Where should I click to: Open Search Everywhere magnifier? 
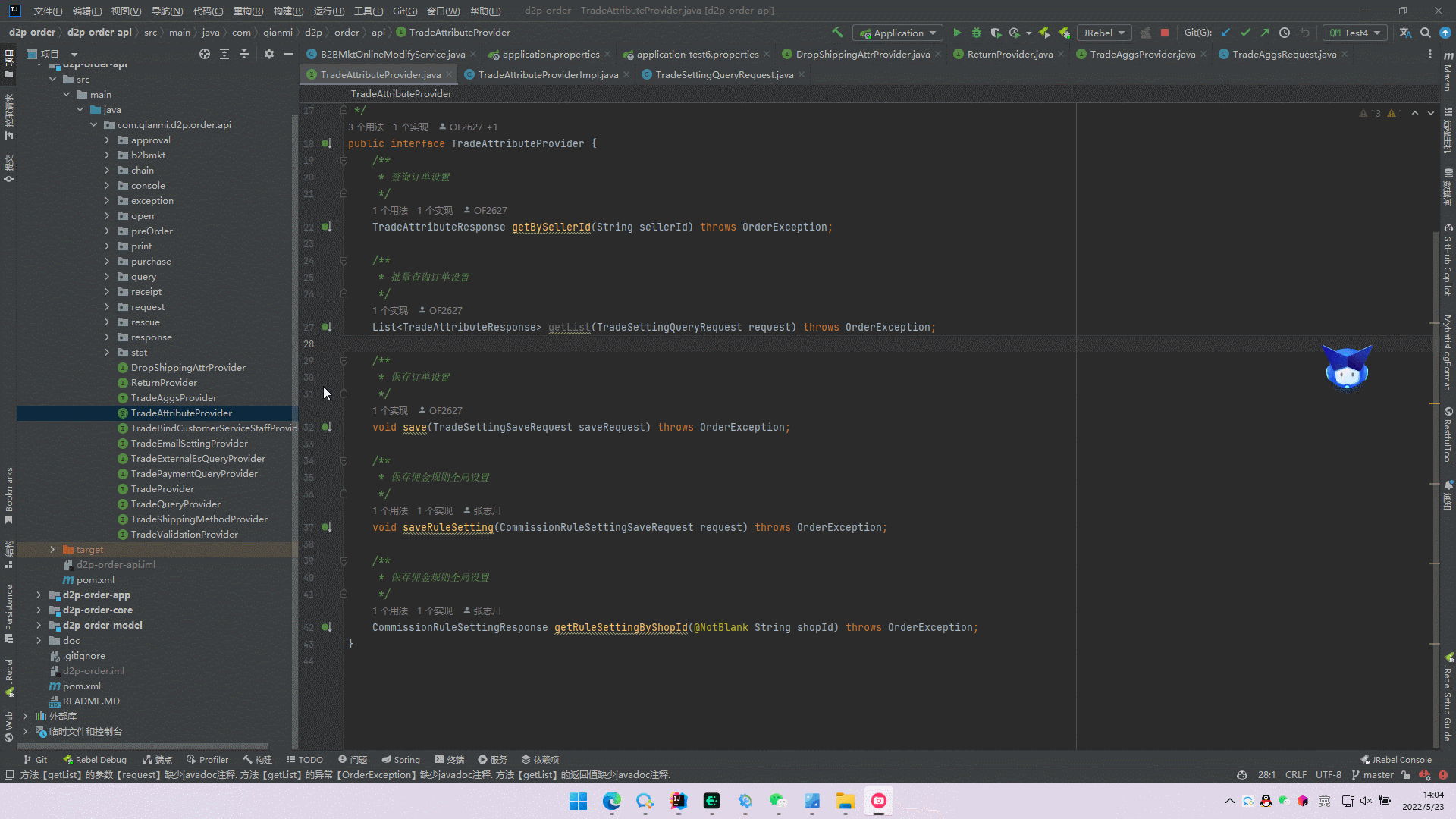click(x=1426, y=33)
